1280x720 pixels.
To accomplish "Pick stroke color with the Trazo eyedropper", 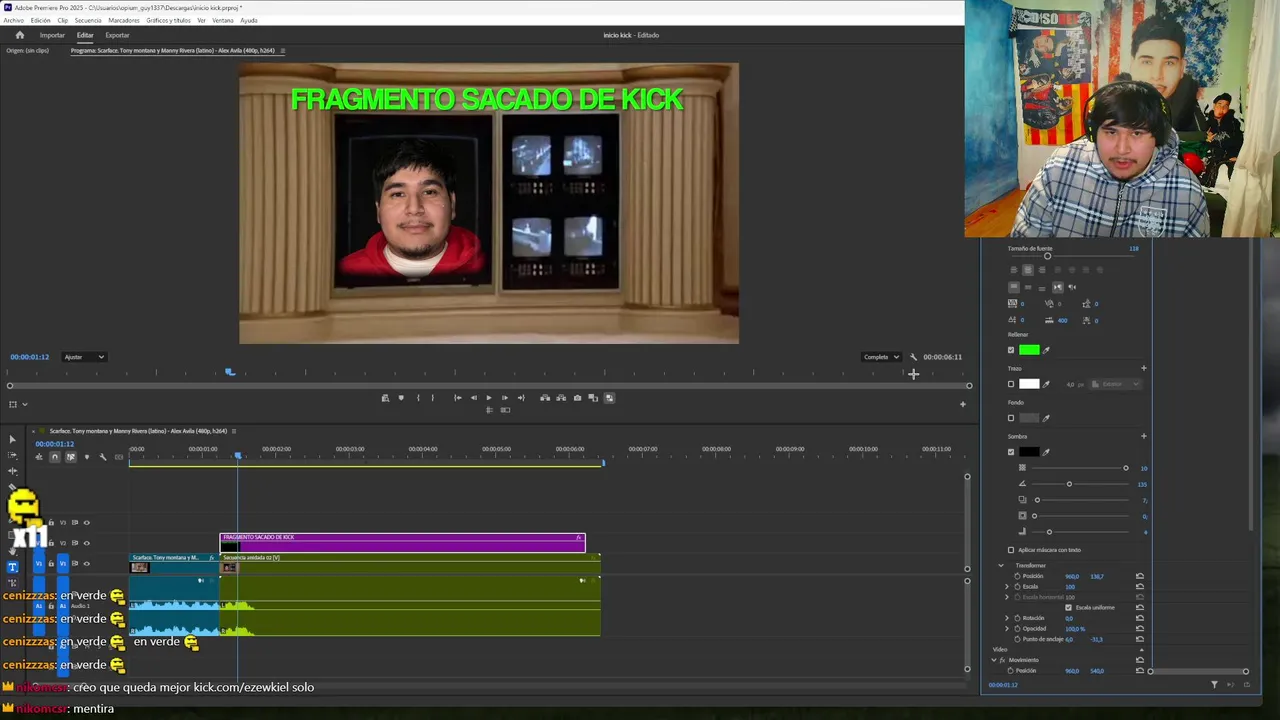I will point(1046,384).
